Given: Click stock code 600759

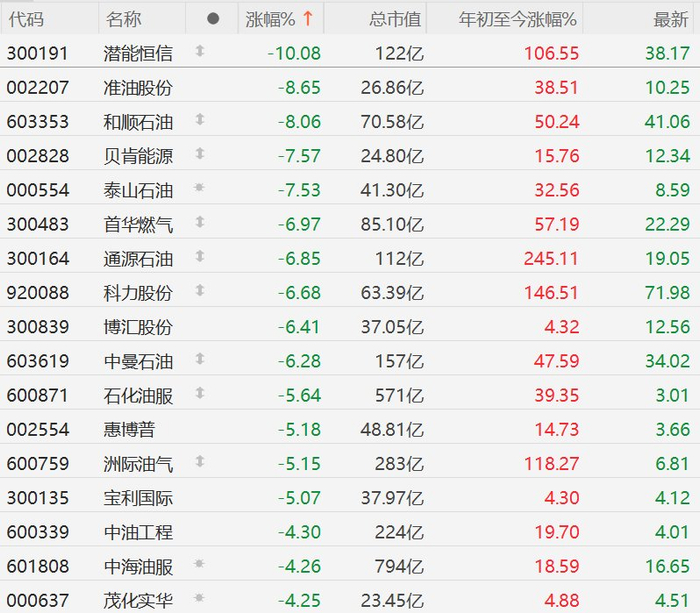Looking at the screenshot, I should pyautogui.click(x=38, y=464).
